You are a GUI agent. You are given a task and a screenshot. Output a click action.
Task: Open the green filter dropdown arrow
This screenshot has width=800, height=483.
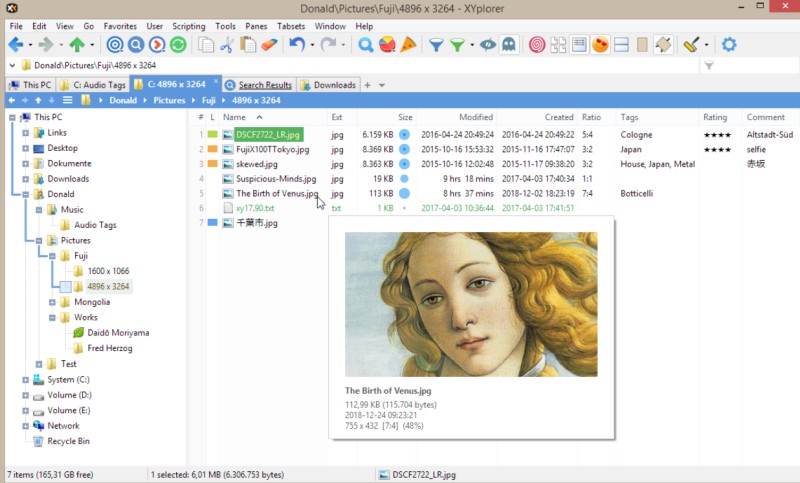coord(472,45)
